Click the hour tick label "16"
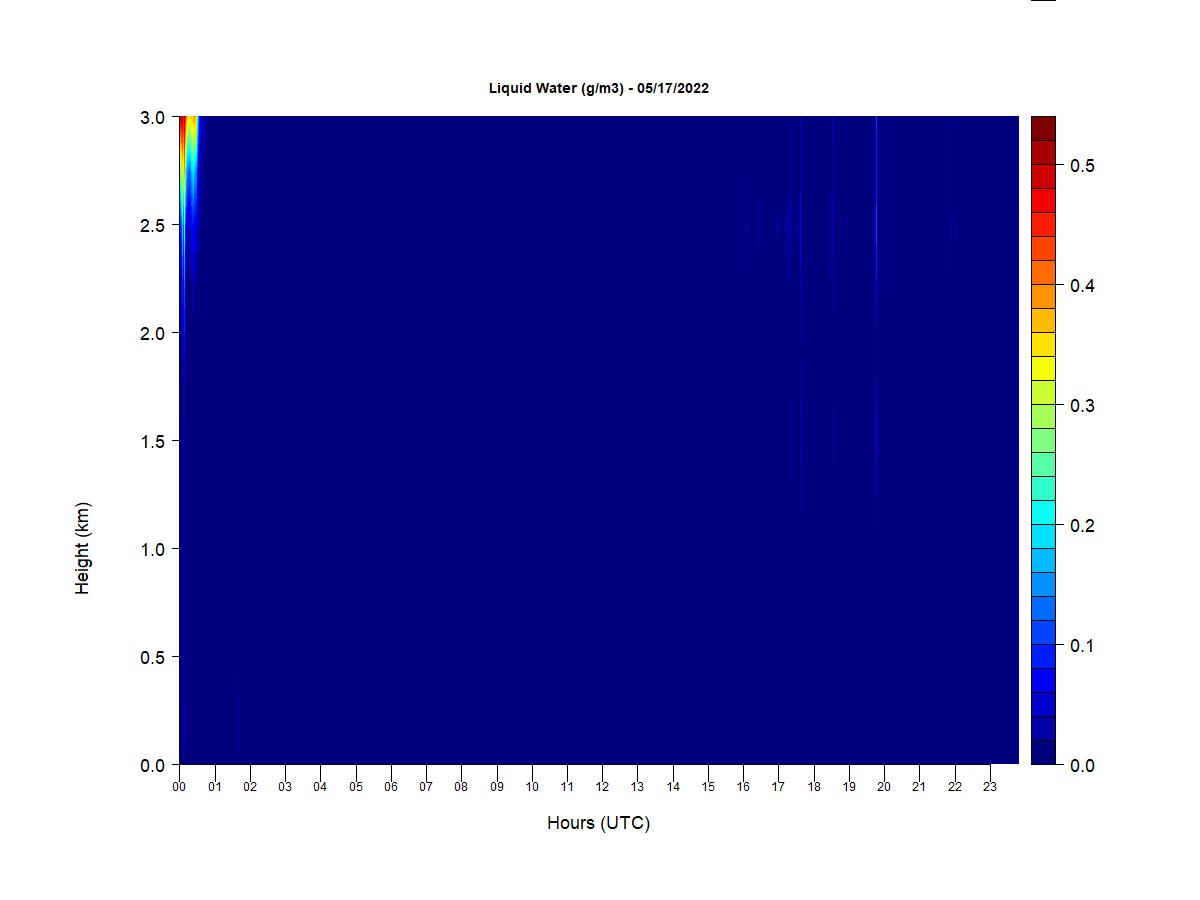1200x900 pixels. (x=744, y=787)
